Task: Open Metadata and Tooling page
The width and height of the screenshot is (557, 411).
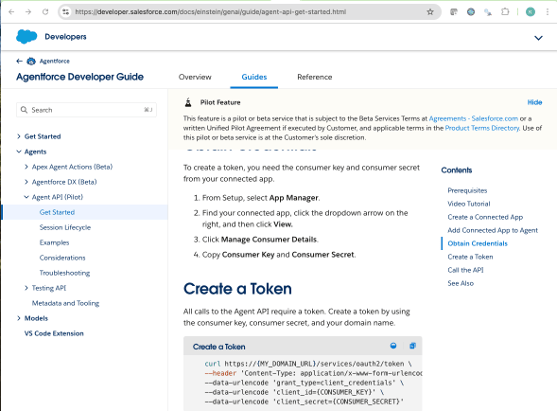Action: pos(65,303)
